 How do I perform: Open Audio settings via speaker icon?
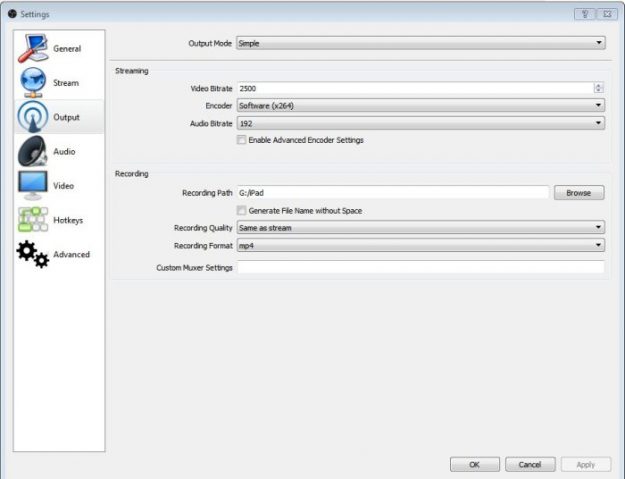click(33, 151)
